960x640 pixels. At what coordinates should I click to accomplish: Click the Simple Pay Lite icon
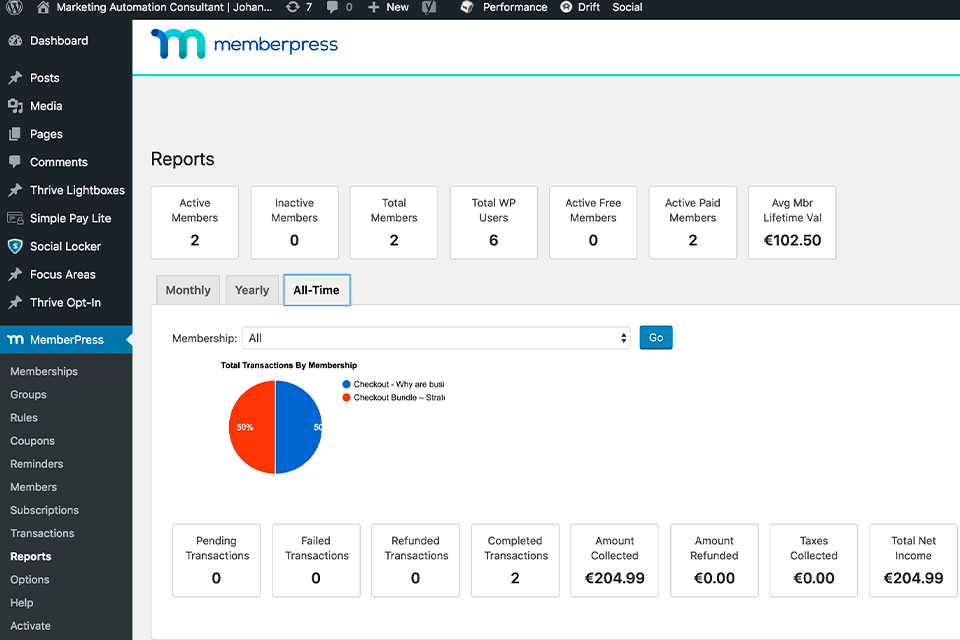coord(15,218)
